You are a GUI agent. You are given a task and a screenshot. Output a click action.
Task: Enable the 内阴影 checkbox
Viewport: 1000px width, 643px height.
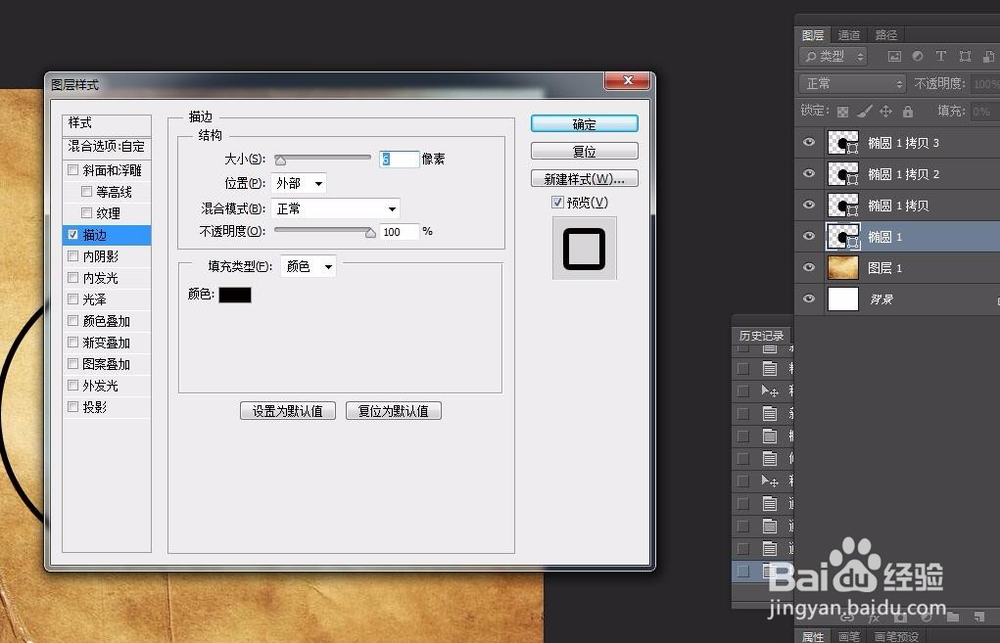click(73, 256)
